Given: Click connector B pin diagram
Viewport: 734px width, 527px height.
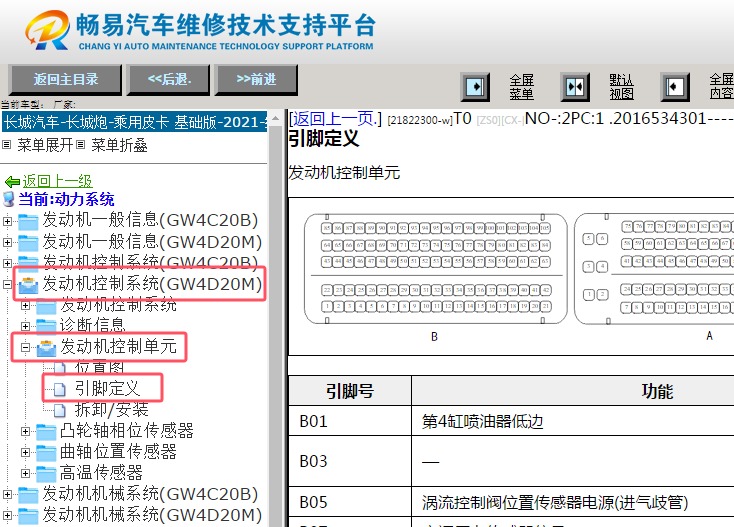Looking at the screenshot, I should pos(435,269).
